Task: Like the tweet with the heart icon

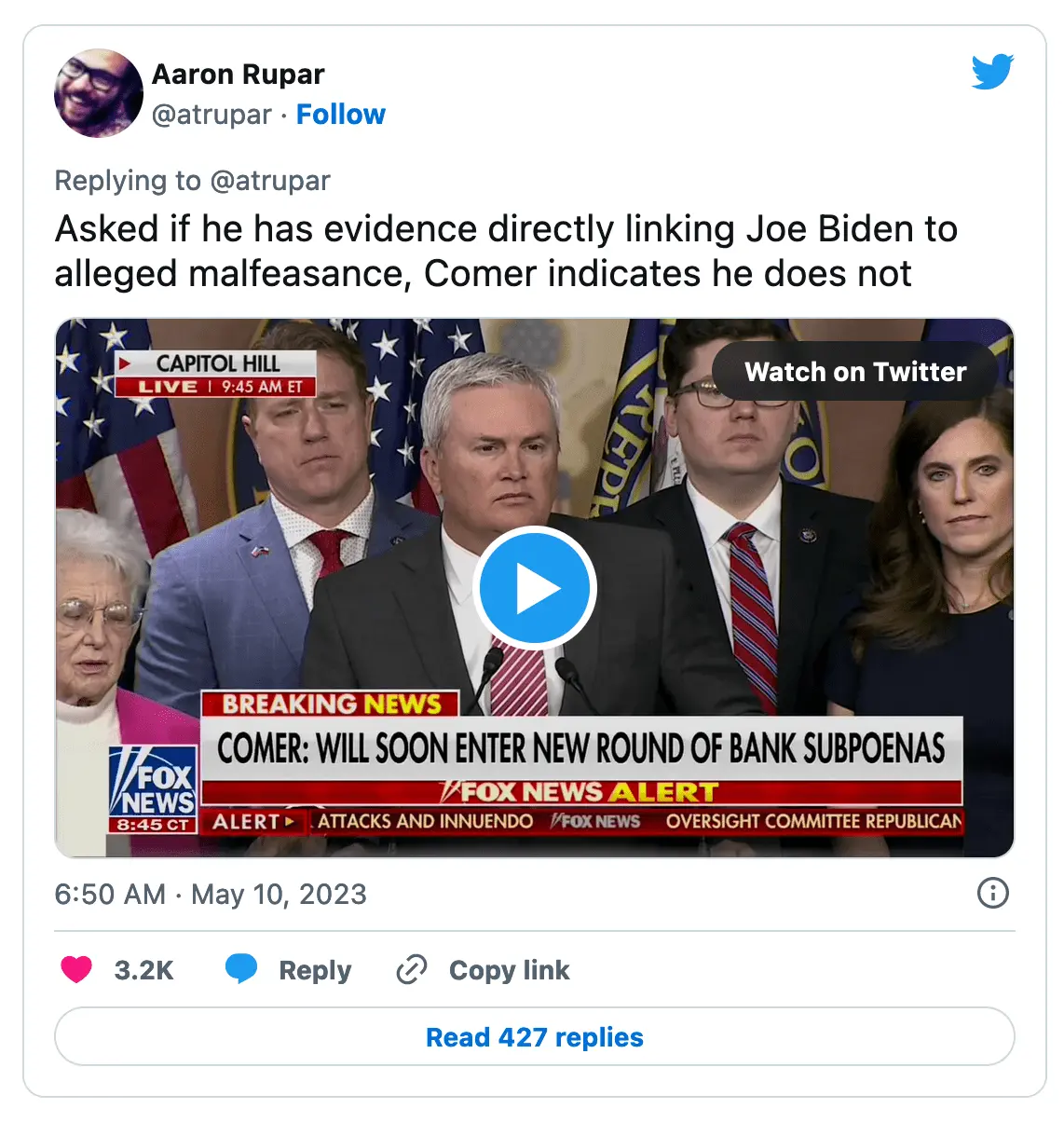Action: tap(76, 969)
